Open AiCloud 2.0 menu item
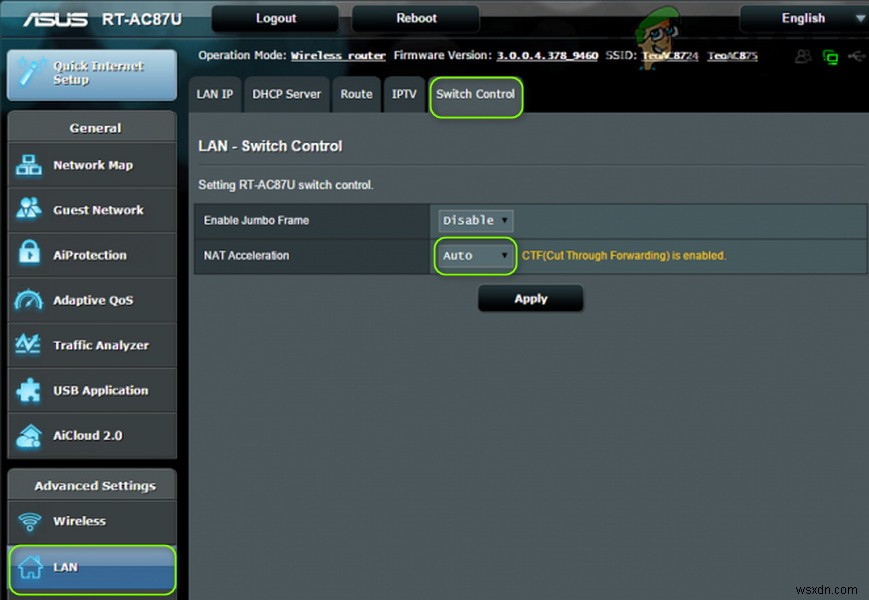 (93, 435)
